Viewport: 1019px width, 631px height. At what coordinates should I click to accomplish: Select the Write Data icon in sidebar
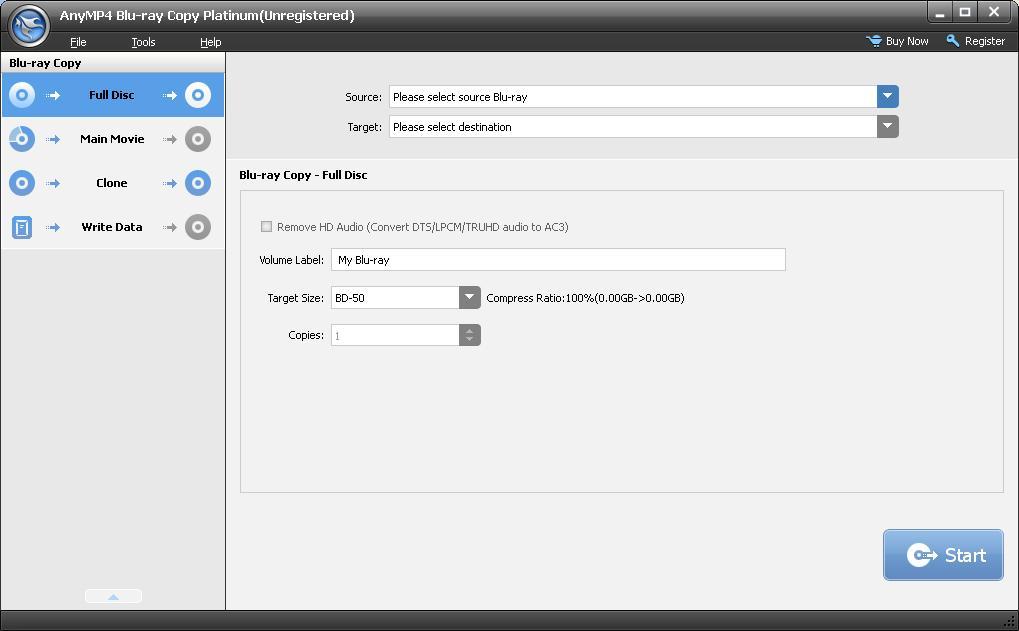click(21, 226)
